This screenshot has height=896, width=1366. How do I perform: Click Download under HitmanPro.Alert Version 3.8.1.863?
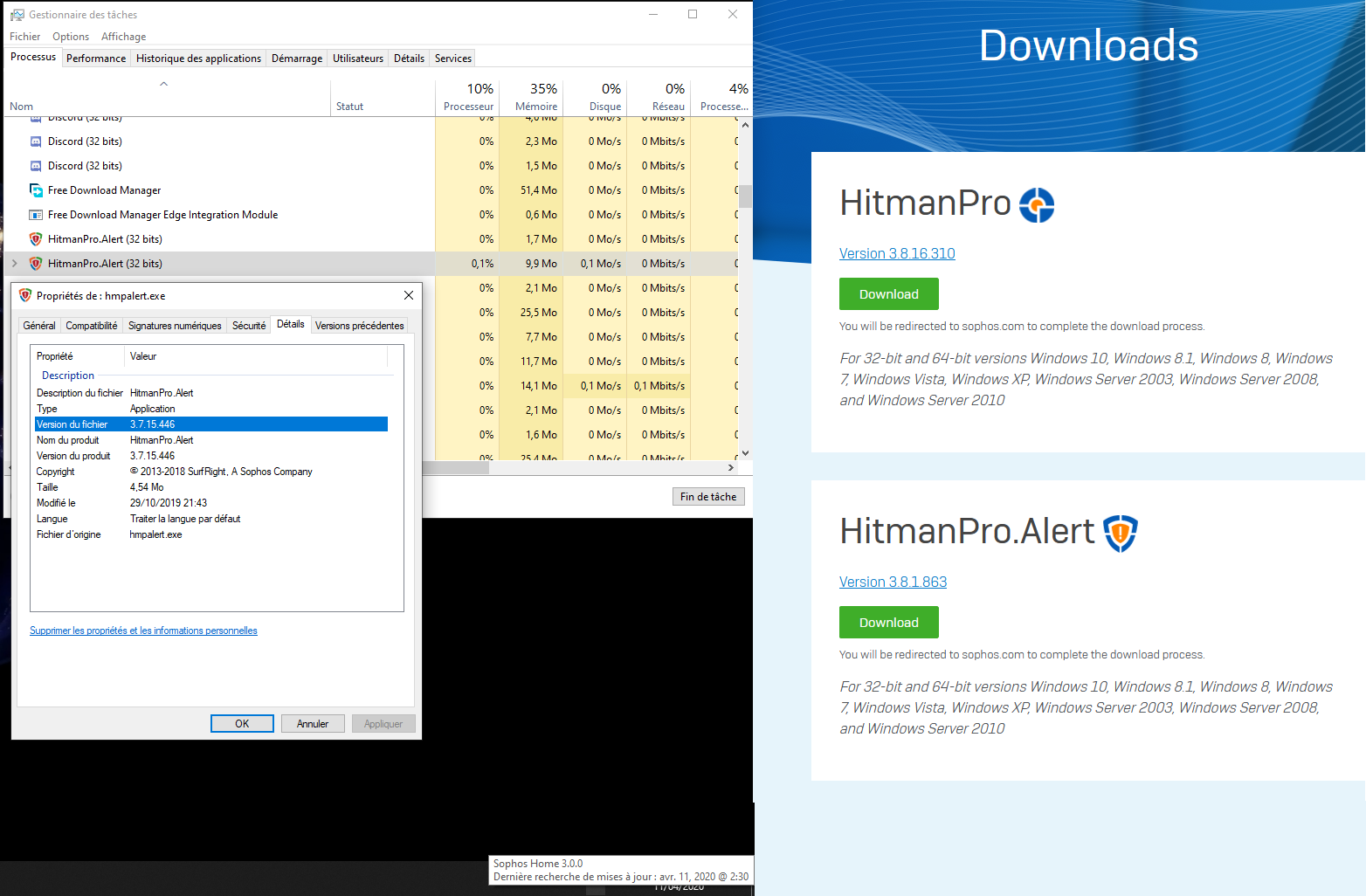pos(889,623)
